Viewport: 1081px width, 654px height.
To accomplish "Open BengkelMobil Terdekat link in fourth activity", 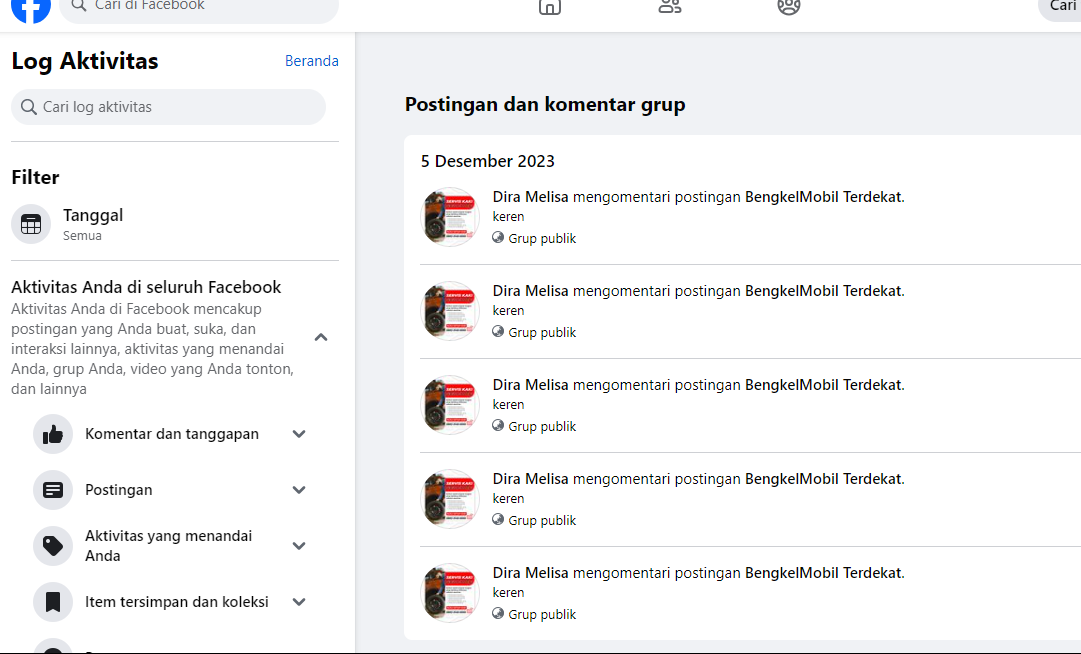I will [823, 479].
